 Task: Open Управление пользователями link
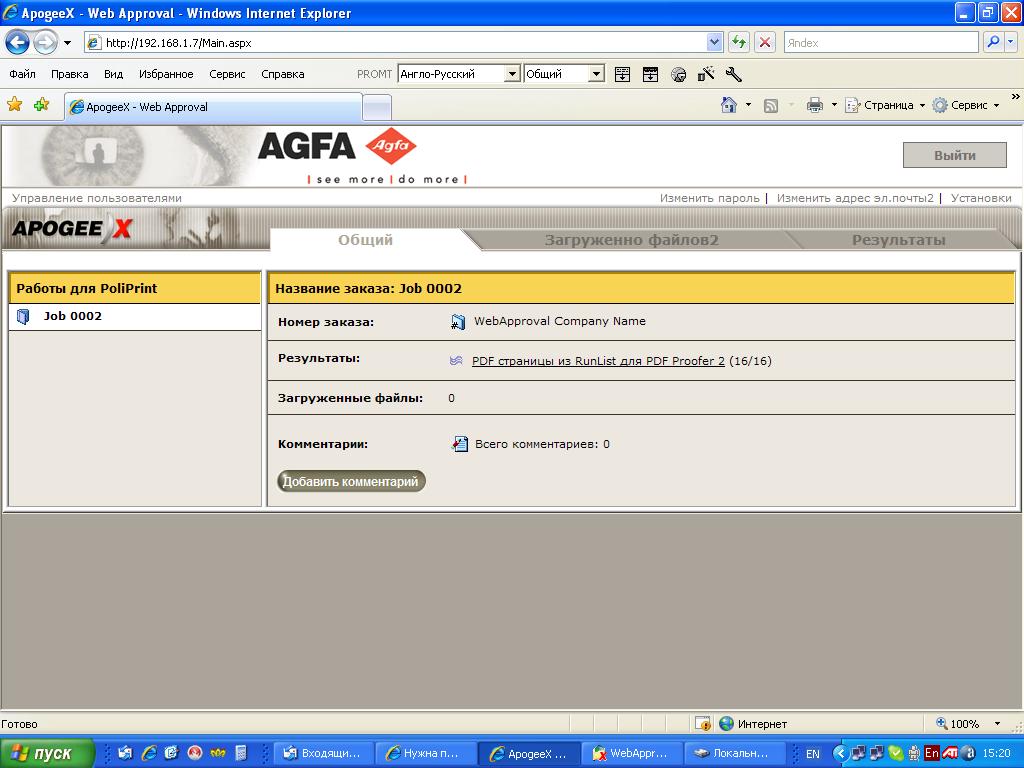(x=97, y=198)
